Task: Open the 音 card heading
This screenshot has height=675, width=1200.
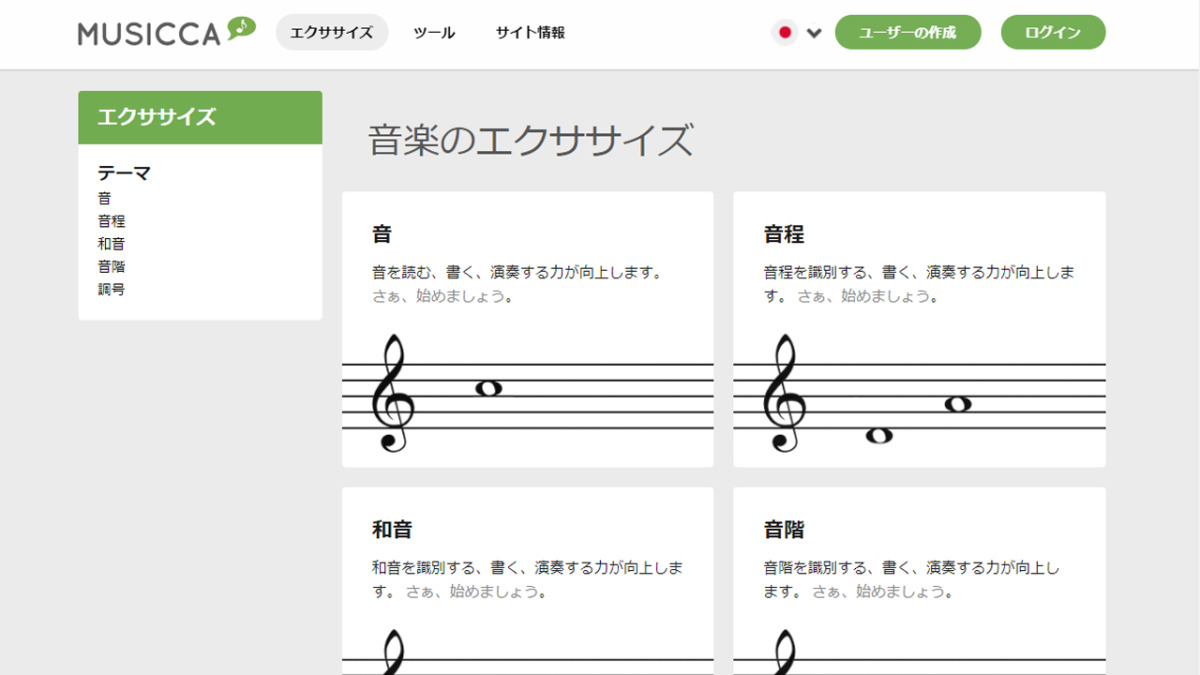Action: click(382, 234)
